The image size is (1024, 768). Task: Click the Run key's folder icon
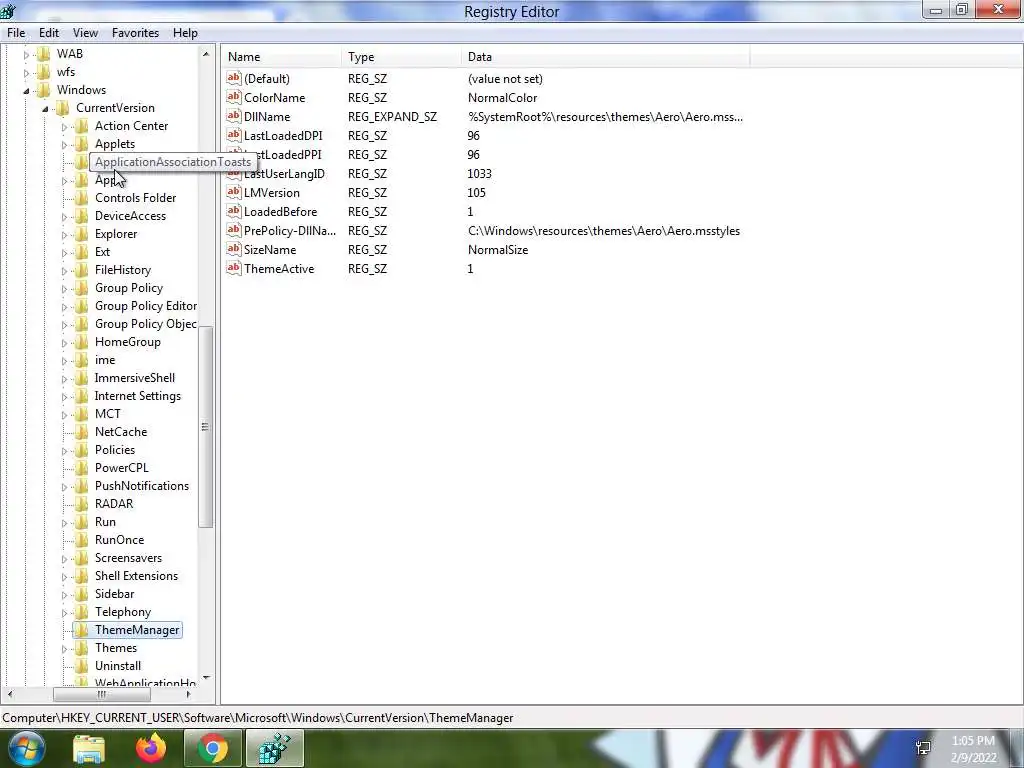(81, 522)
